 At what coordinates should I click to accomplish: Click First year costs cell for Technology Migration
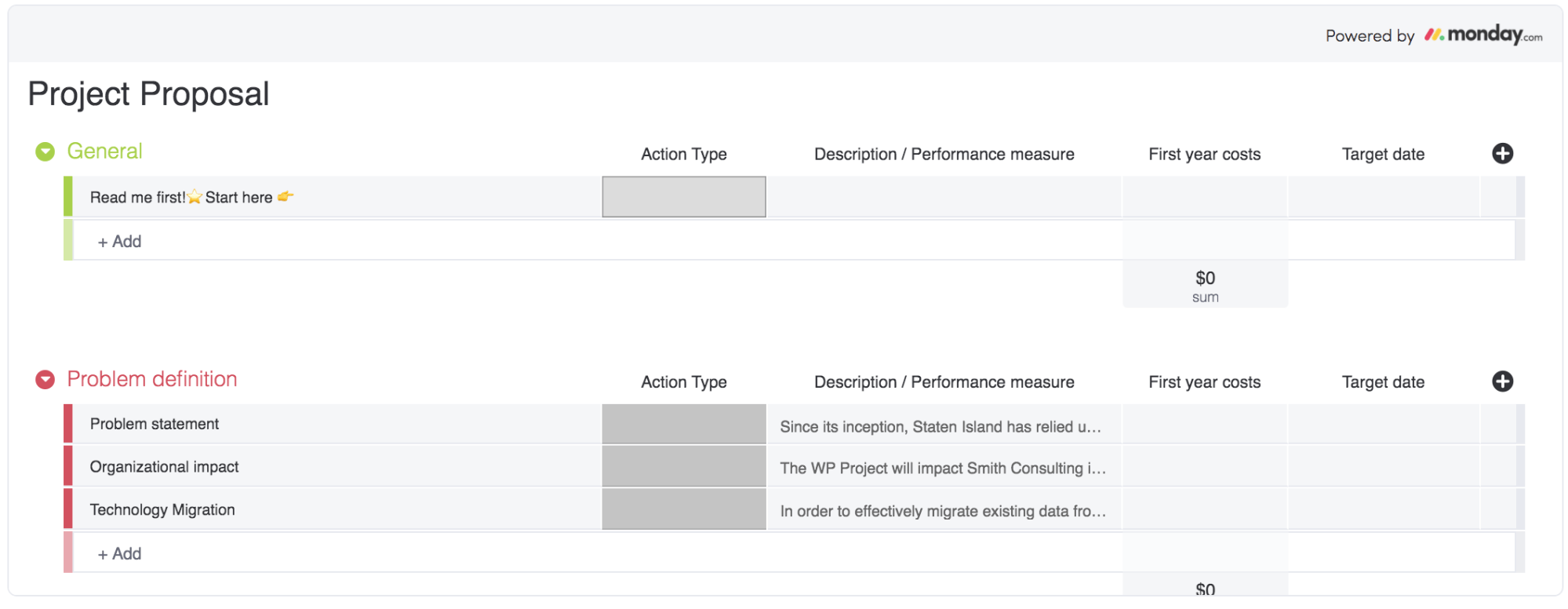(1205, 509)
